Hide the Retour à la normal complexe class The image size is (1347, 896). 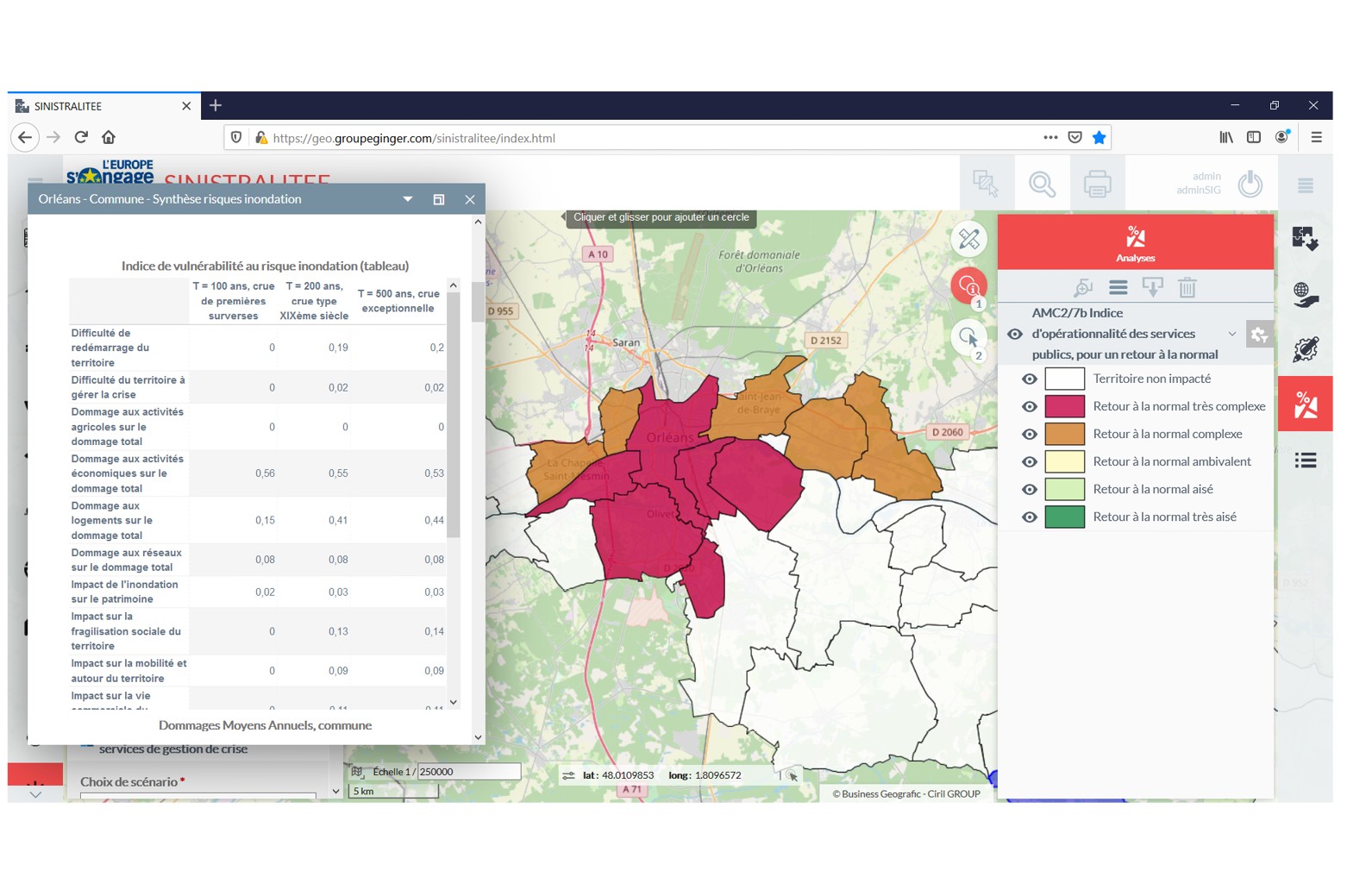pos(1029,434)
